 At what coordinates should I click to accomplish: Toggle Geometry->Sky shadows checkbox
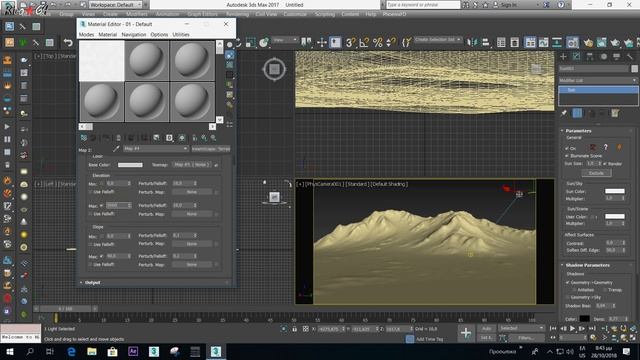[x=567, y=298]
